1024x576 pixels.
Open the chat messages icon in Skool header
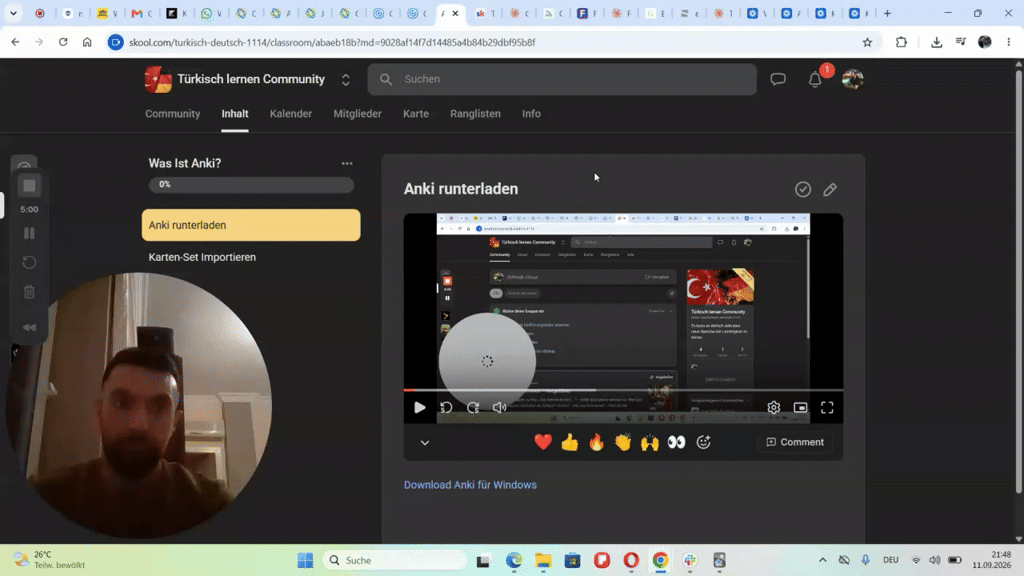click(x=778, y=80)
